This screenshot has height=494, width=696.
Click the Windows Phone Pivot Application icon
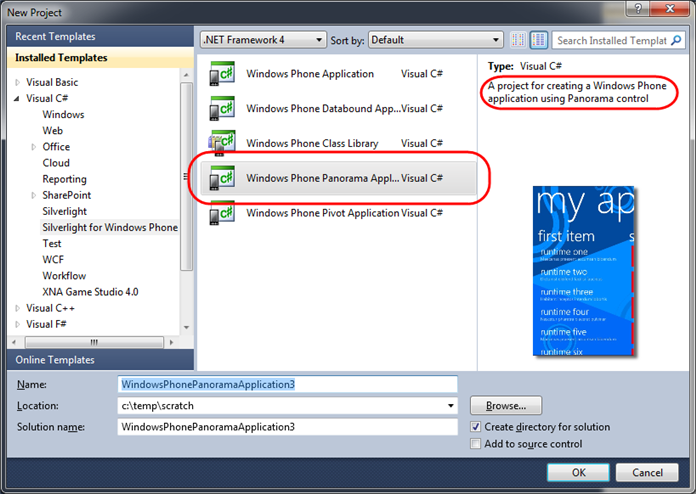tap(221, 213)
